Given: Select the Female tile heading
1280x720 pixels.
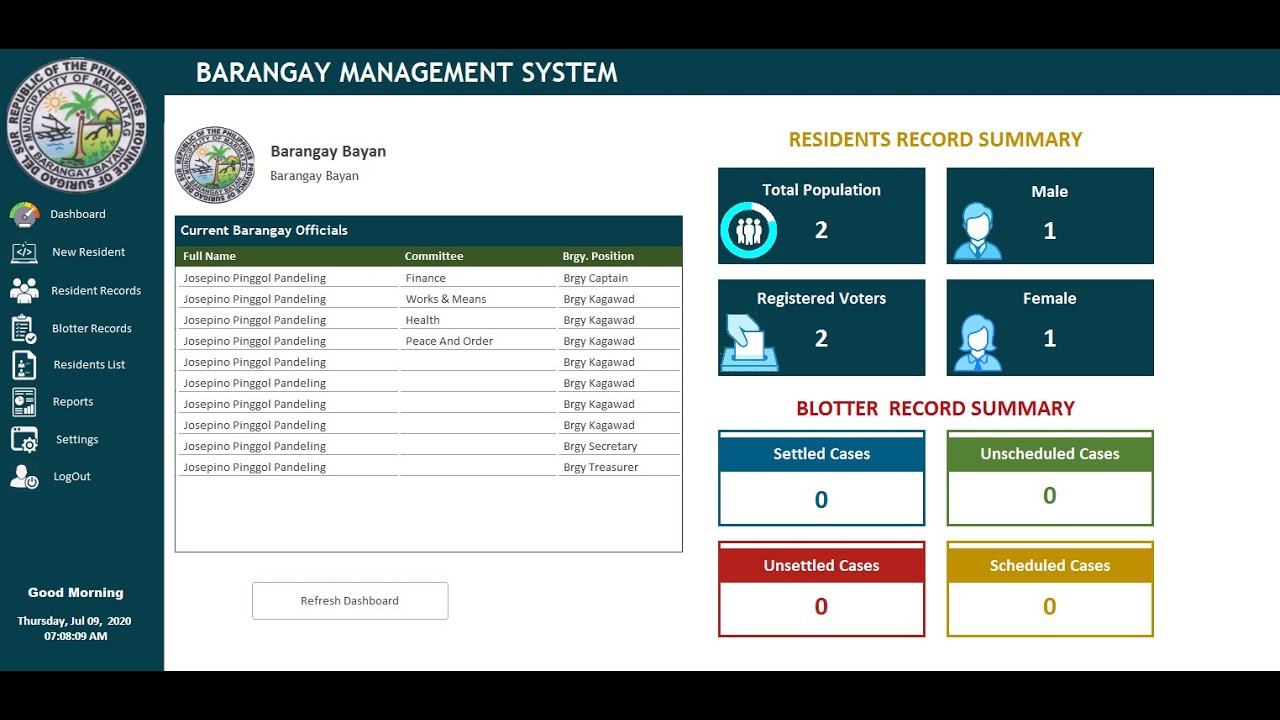Looking at the screenshot, I should 1050,298.
